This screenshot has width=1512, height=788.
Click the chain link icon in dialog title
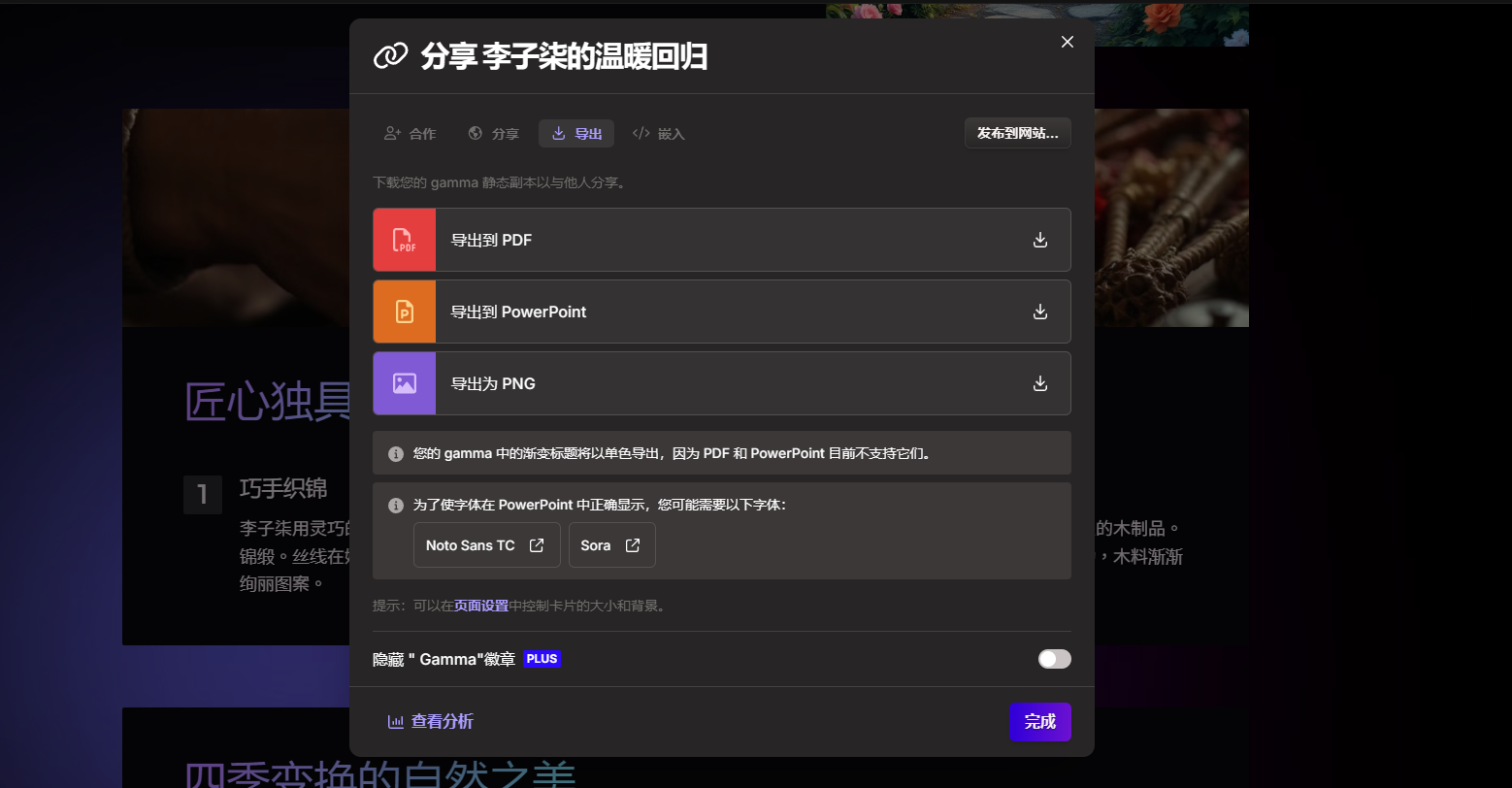[x=390, y=56]
